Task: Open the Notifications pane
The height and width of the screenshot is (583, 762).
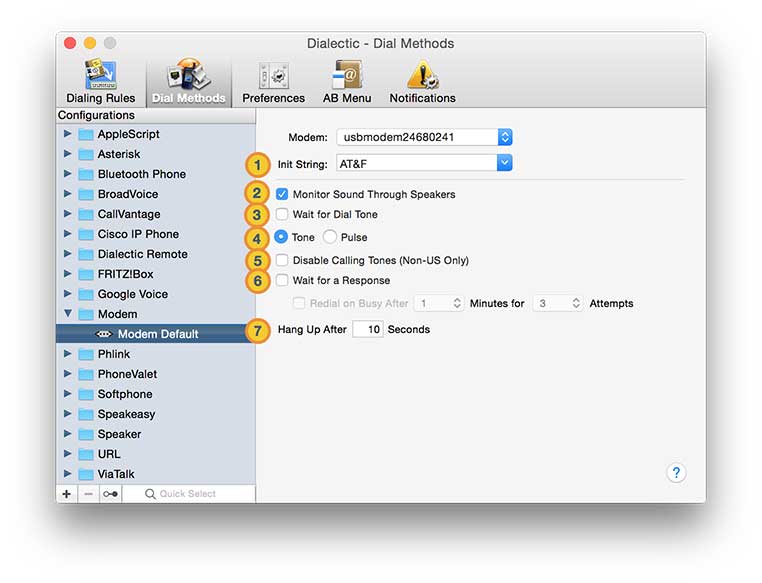Action: click(x=422, y=82)
